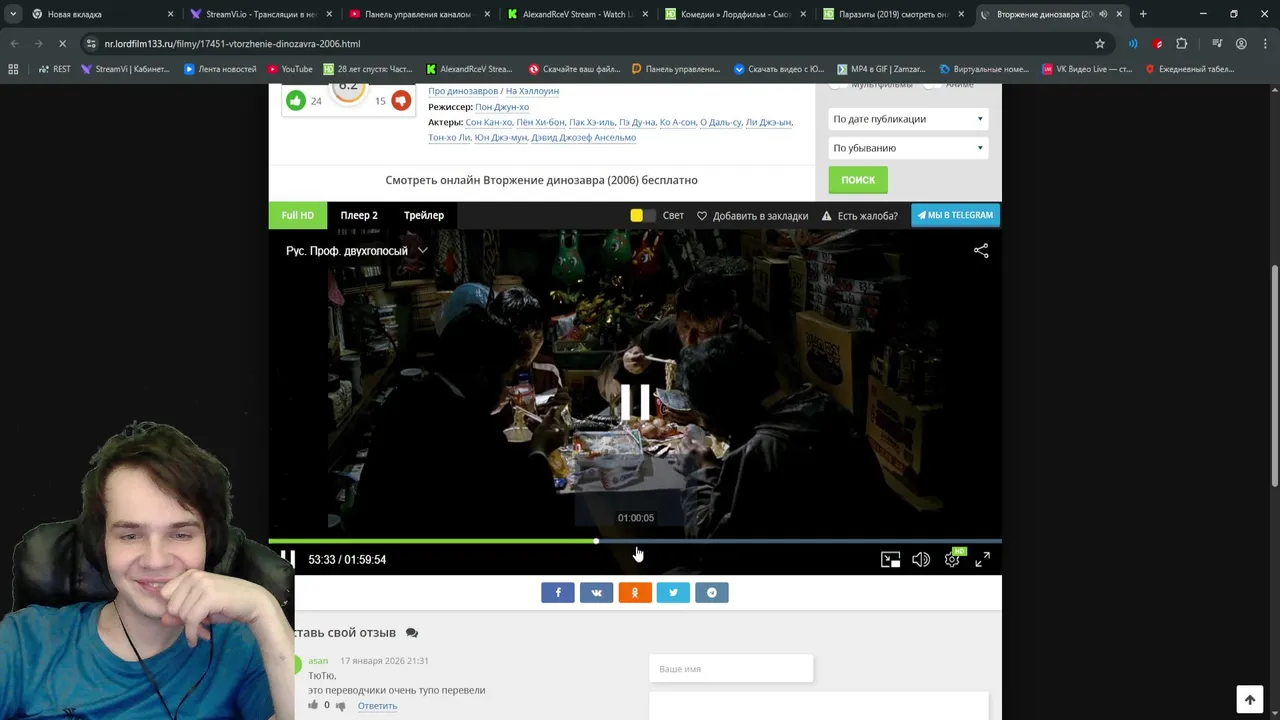This screenshot has height=720, width=1280.
Task: Share the movie on Twitter
Action: [673, 593]
